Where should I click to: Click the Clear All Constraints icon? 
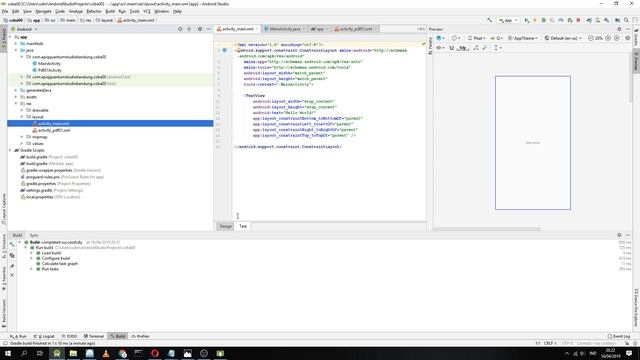(476, 48)
